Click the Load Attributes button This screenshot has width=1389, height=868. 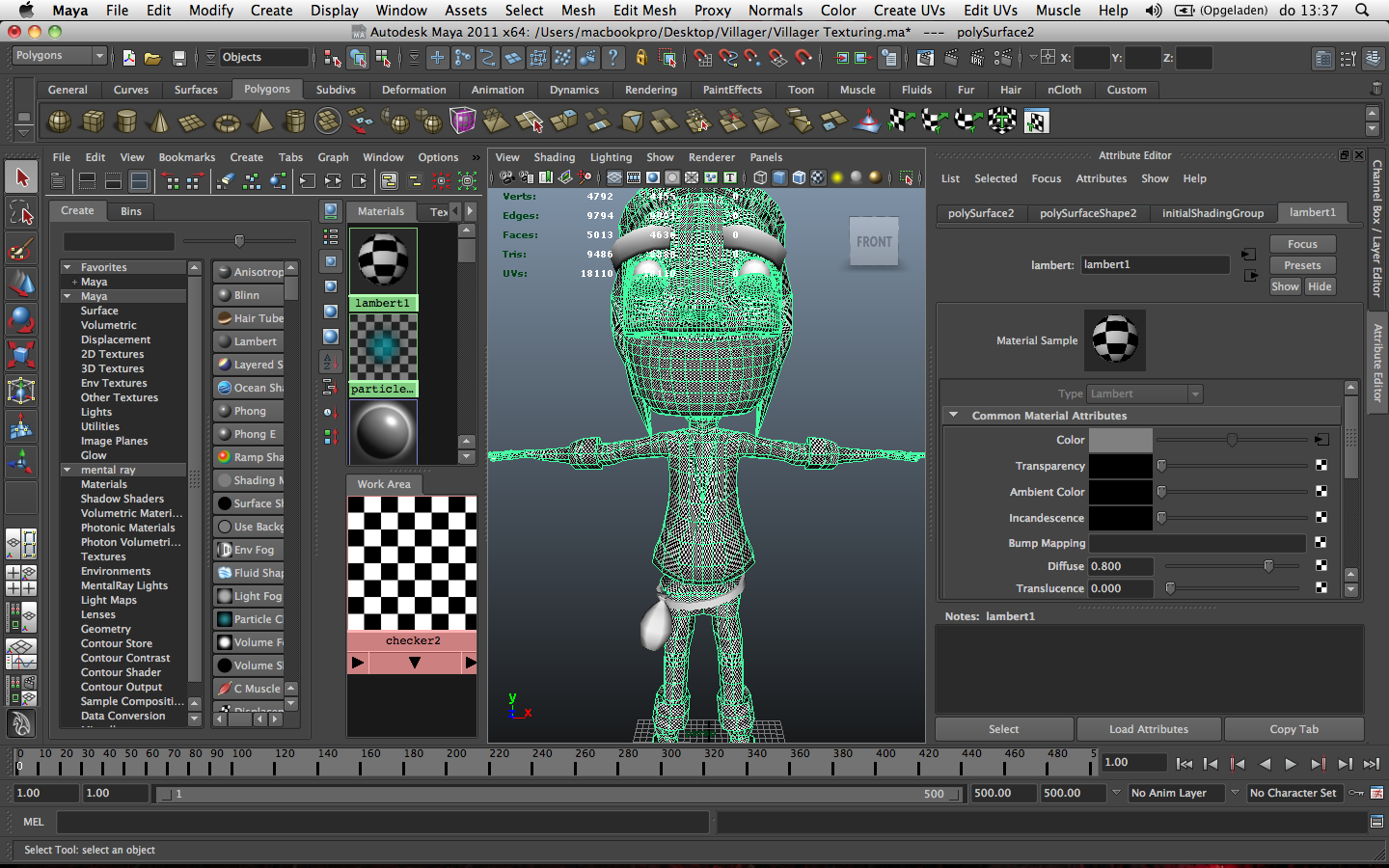click(x=1148, y=729)
